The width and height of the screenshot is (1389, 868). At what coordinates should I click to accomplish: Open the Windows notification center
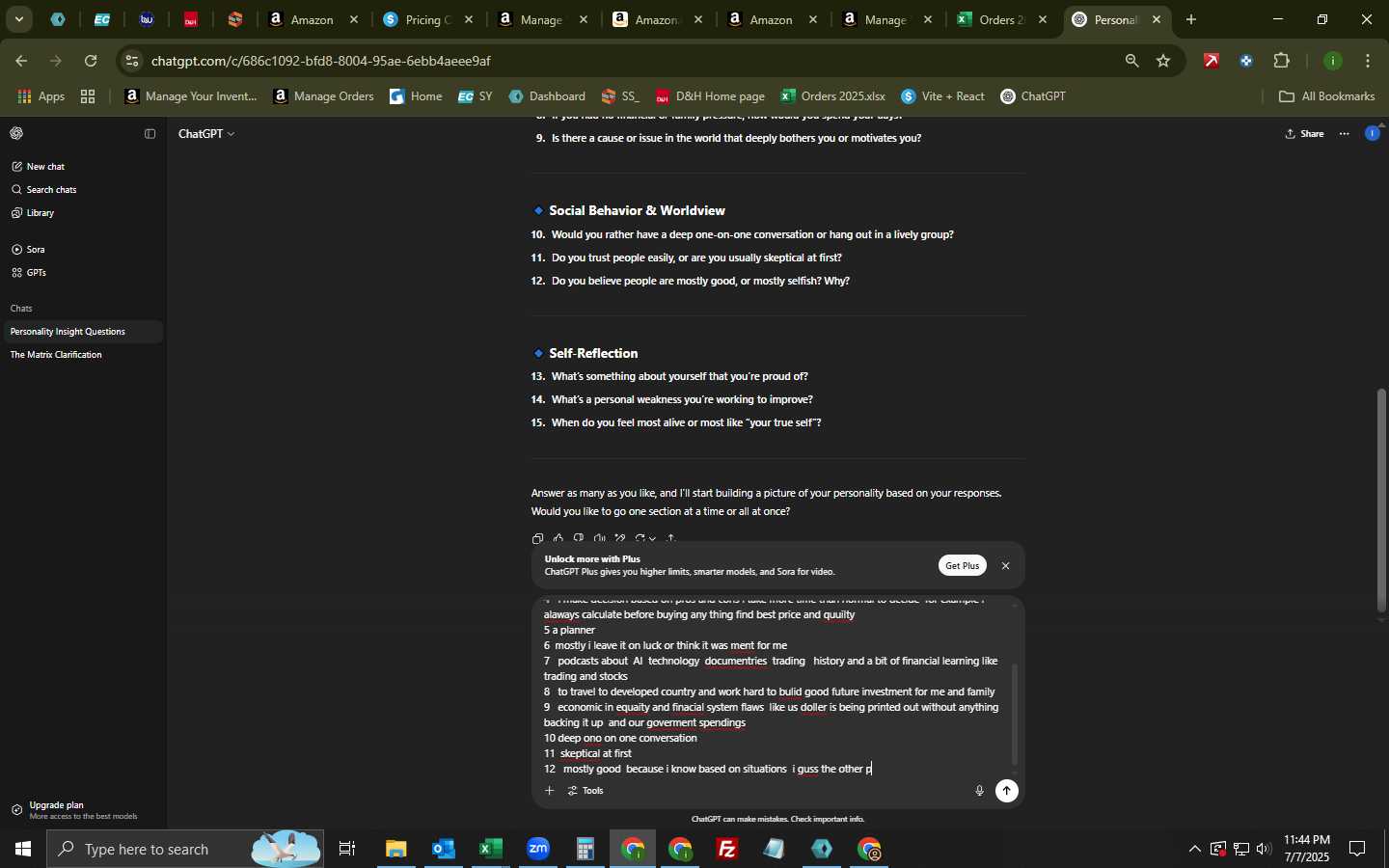click(x=1357, y=849)
